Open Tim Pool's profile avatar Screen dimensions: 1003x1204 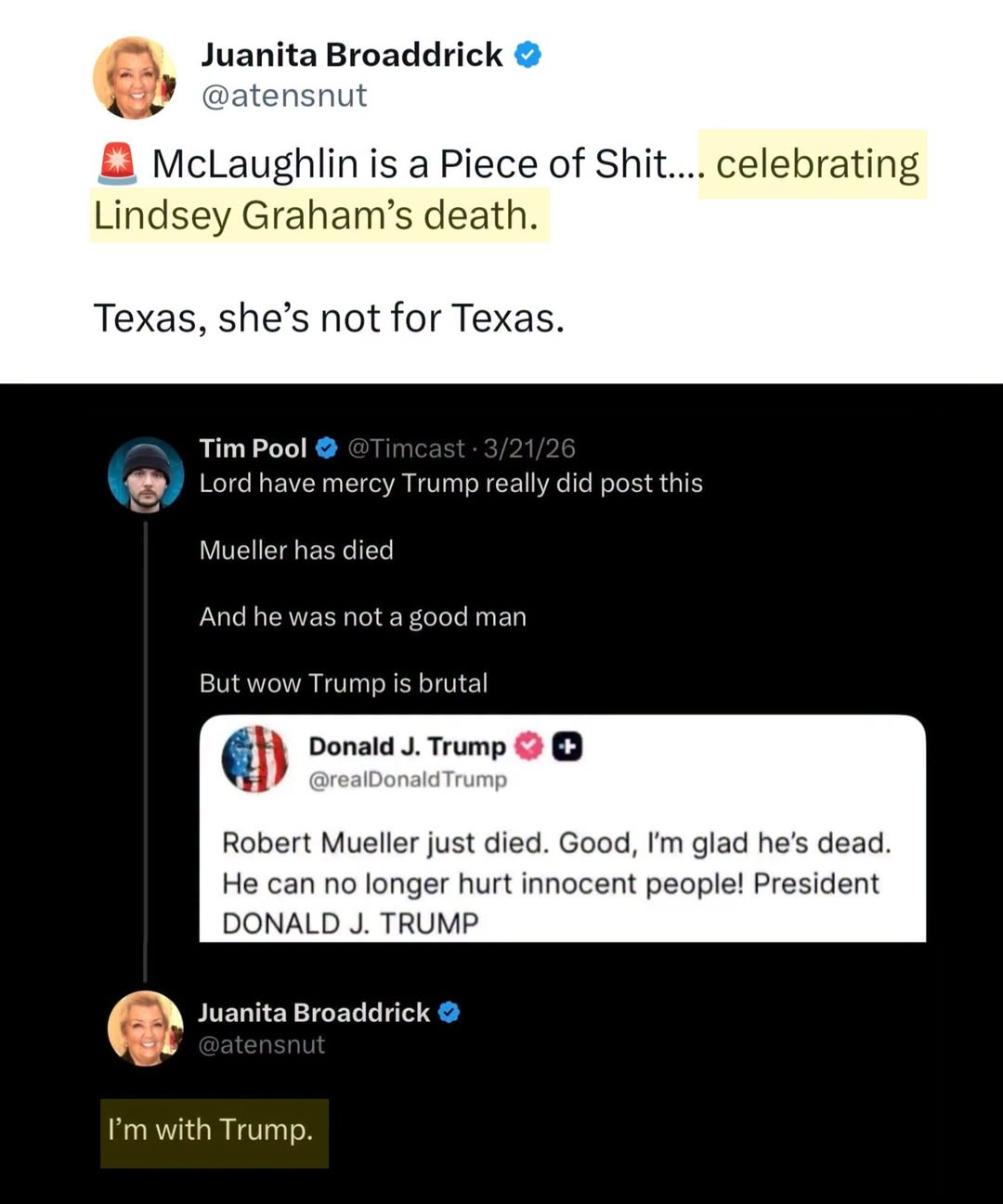click(x=146, y=474)
